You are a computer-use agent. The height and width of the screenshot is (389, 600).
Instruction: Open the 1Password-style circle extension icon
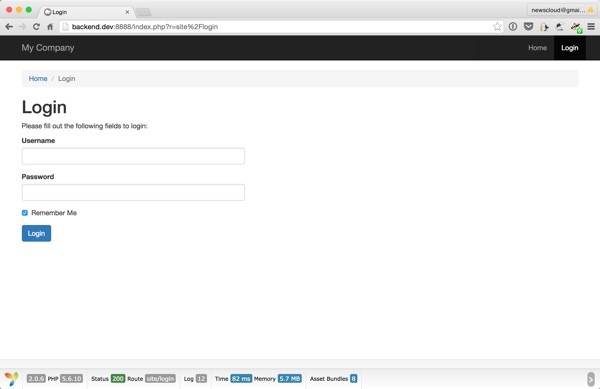pyautogui.click(x=513, y=26)
